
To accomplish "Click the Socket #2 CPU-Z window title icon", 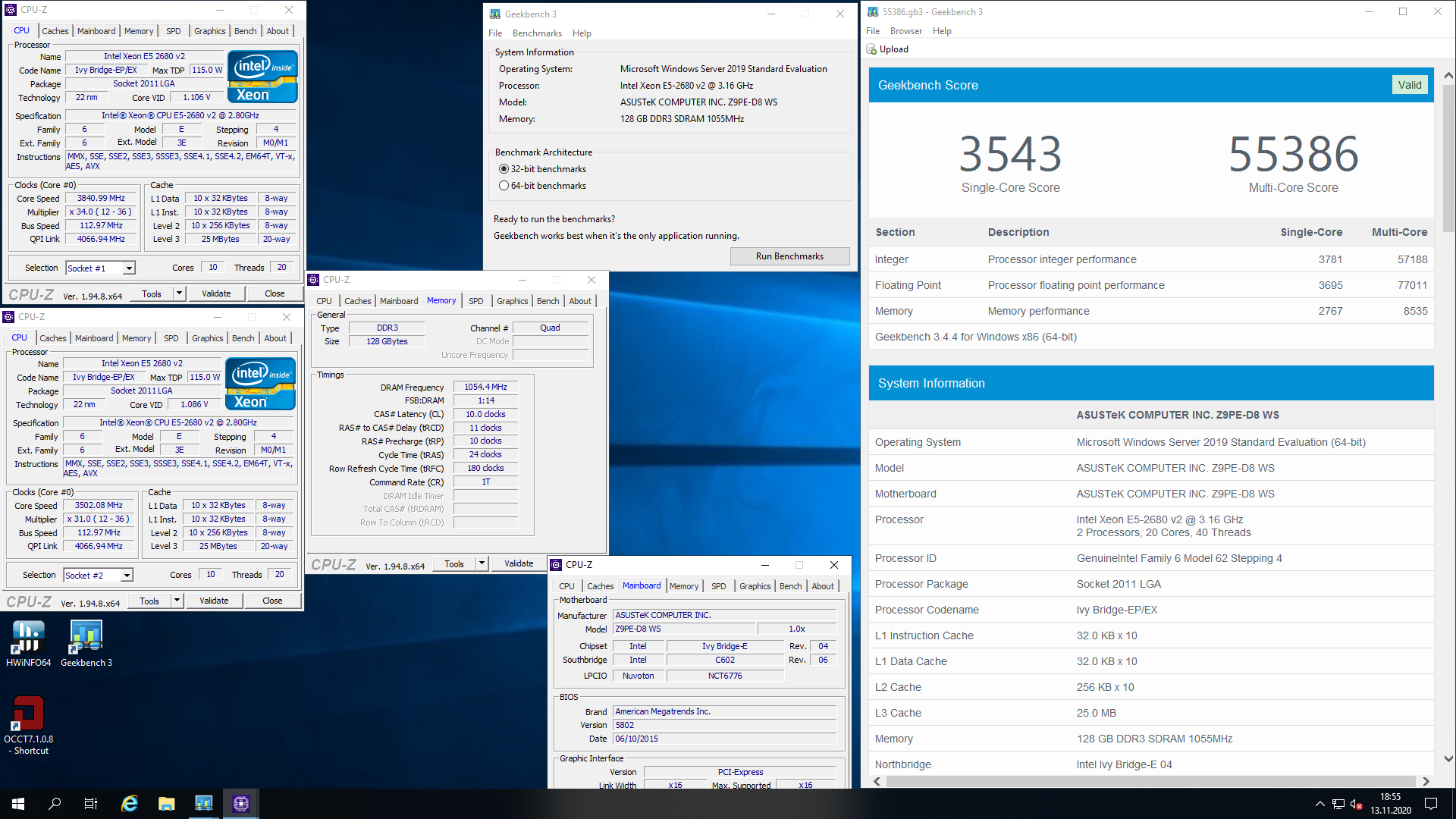I will (x=8, y=317).
